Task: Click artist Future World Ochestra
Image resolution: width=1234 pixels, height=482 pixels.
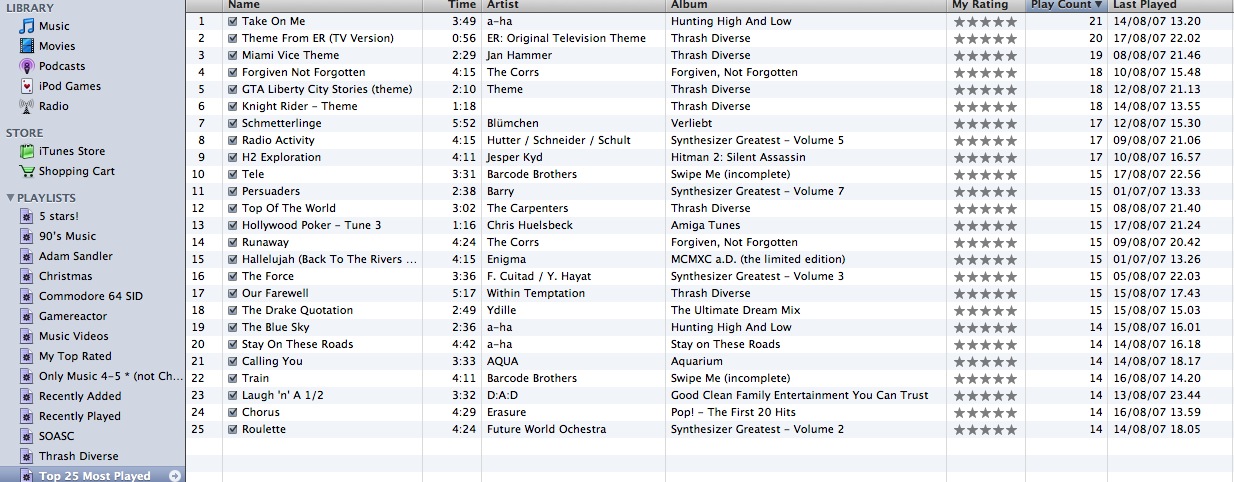Action: (546, 429)
